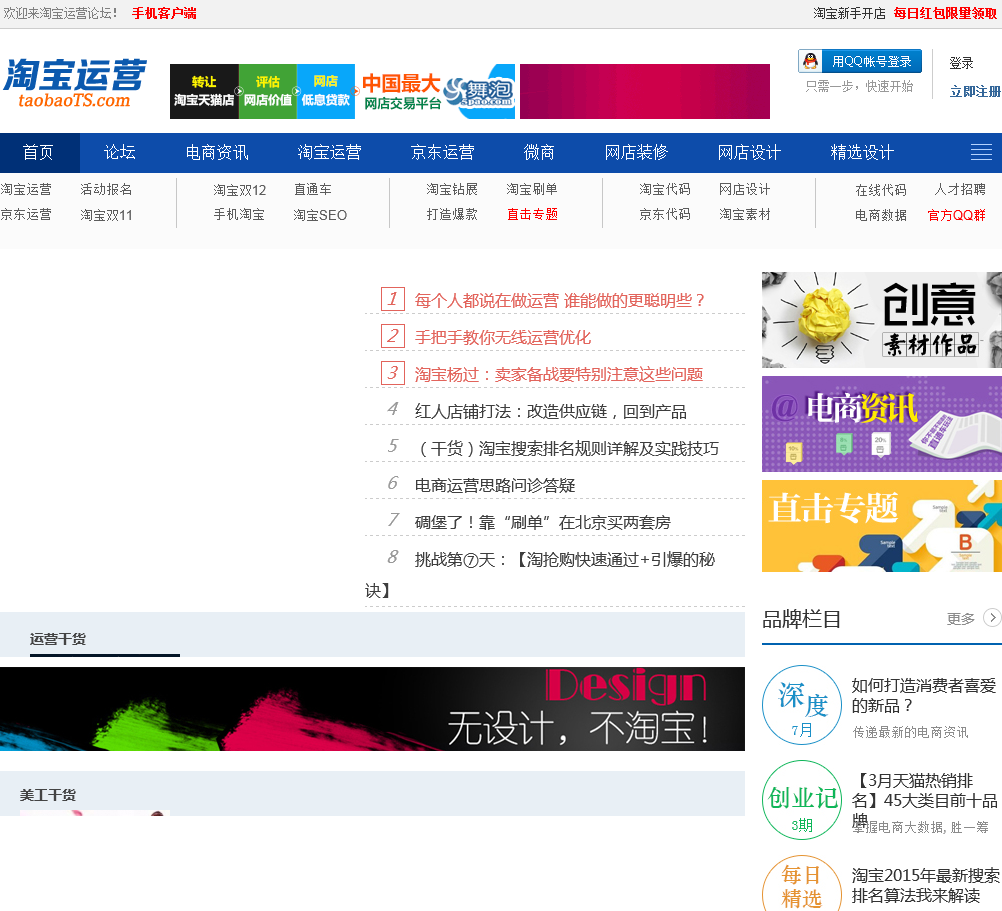Open the 淘宝双12 sub-navigation link
Viewport: 1002px width, 911px height.
pyautogui.click(x=239, y=190)
